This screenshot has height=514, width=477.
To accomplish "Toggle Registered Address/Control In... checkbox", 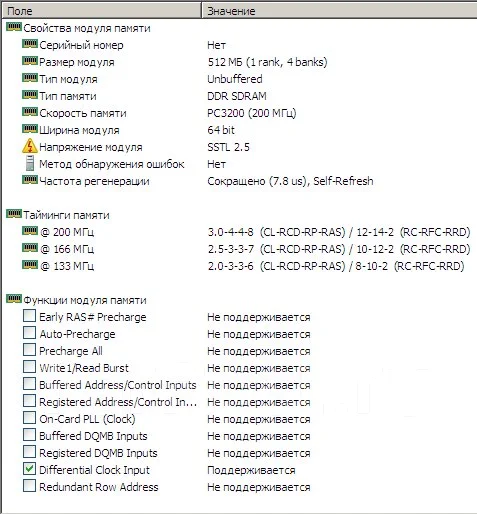I will click(29, 401).
